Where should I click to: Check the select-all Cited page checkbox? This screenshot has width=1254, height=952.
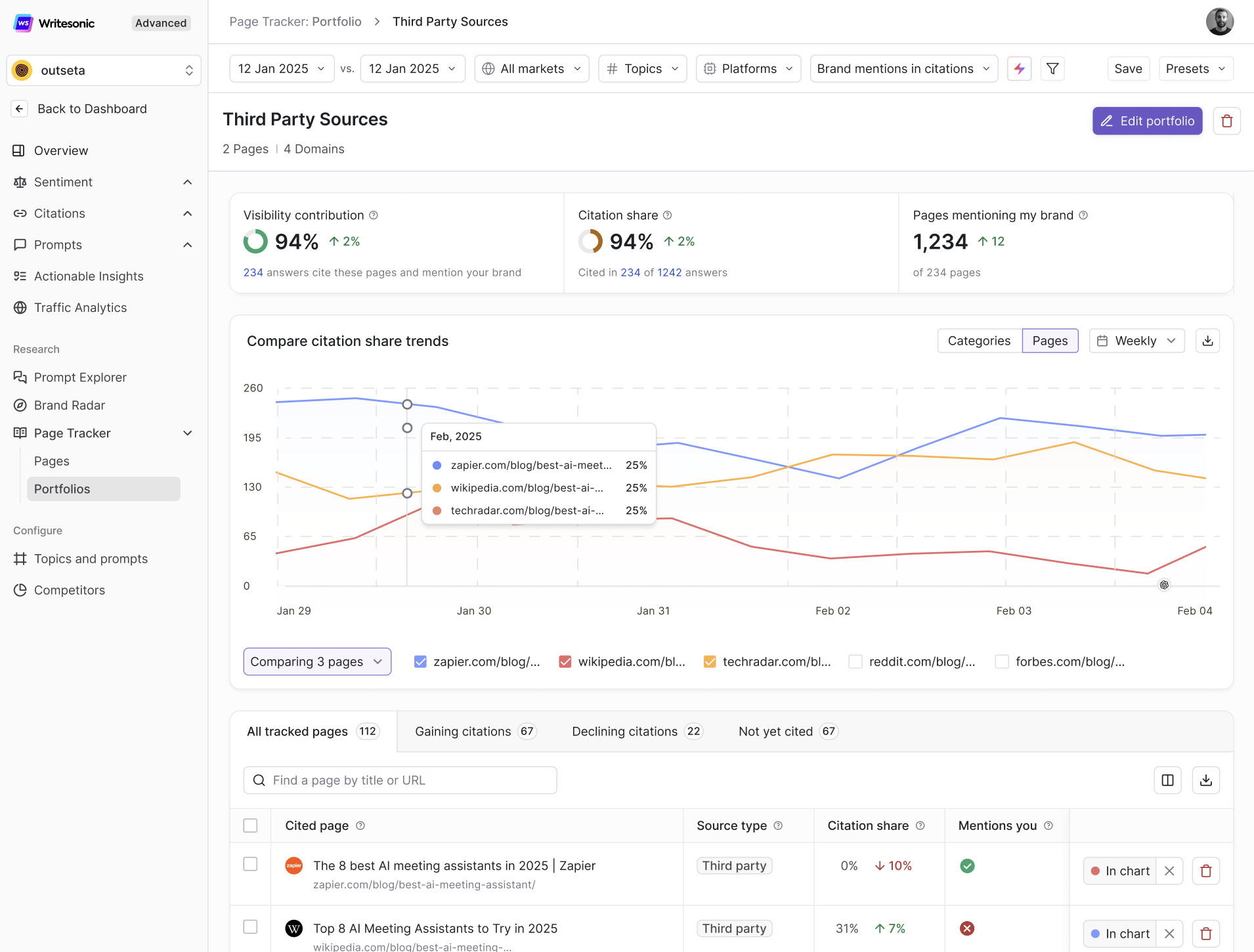click(250, 825)
